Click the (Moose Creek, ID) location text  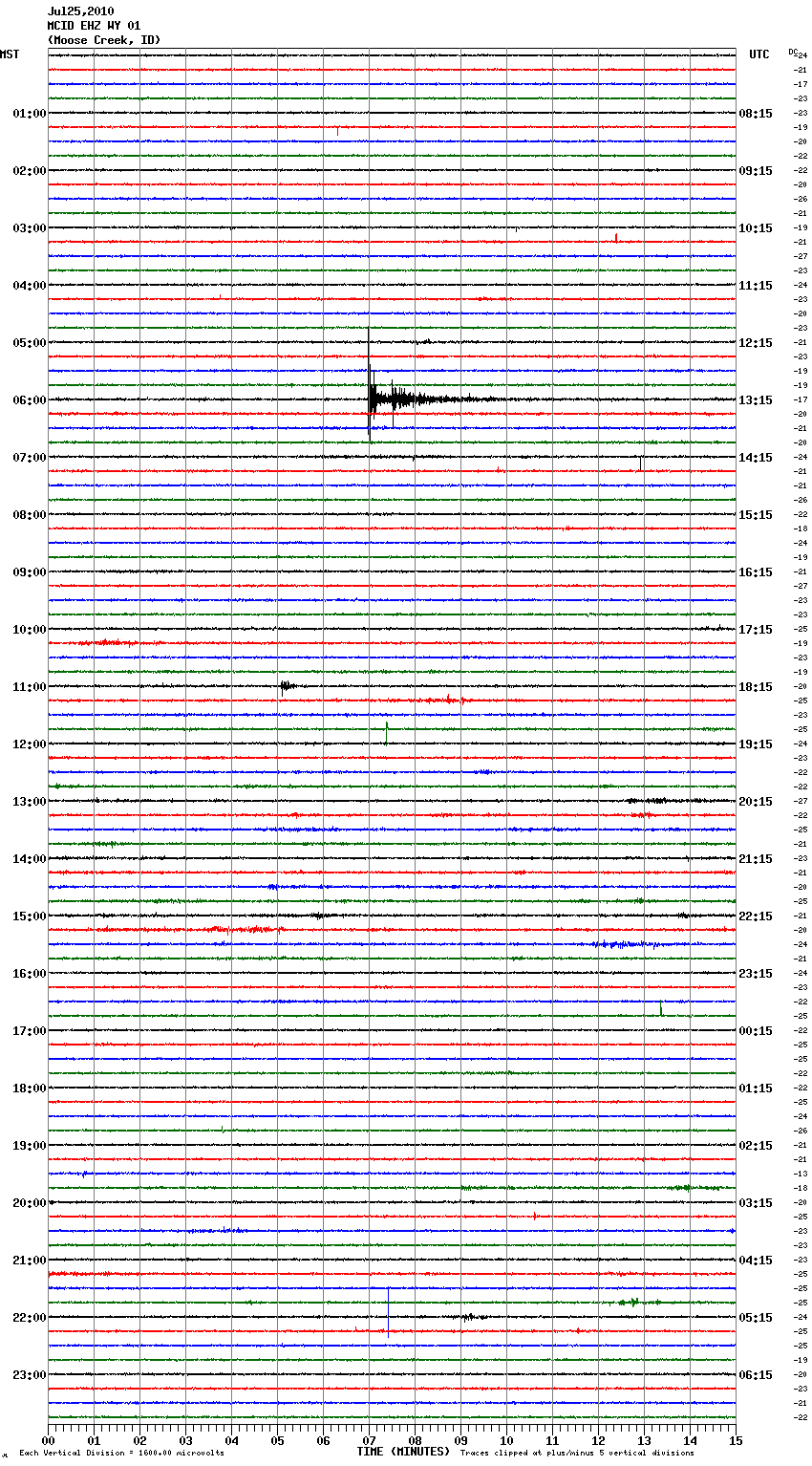(104, 40)
